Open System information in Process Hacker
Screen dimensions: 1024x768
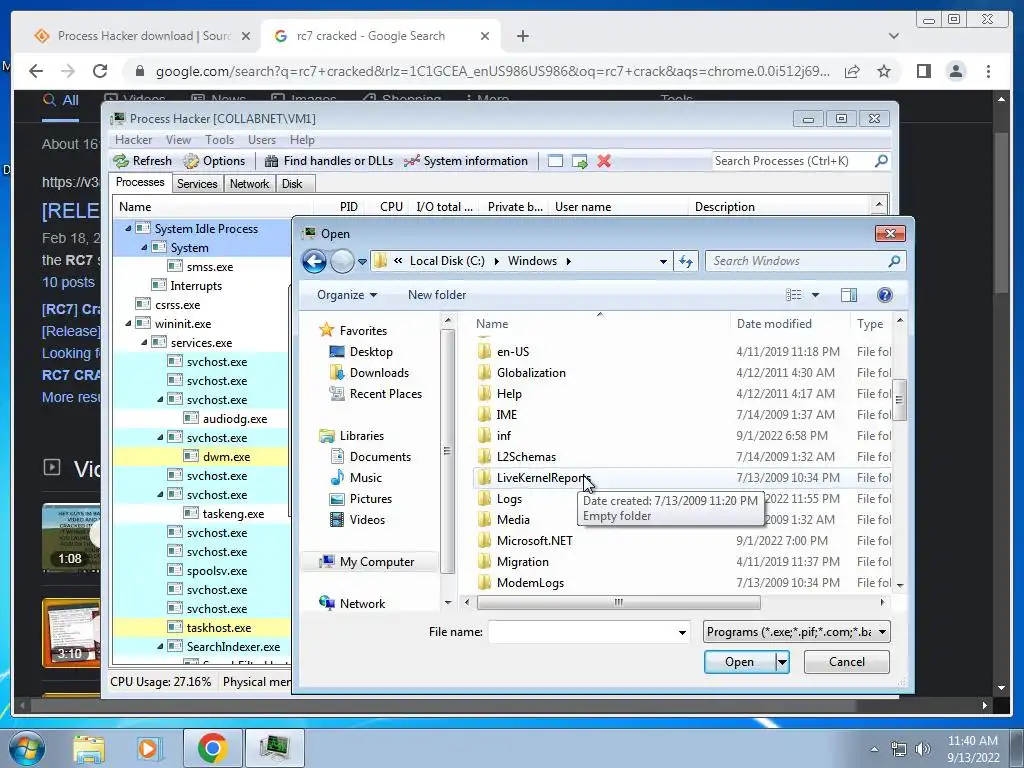(466, 161)
